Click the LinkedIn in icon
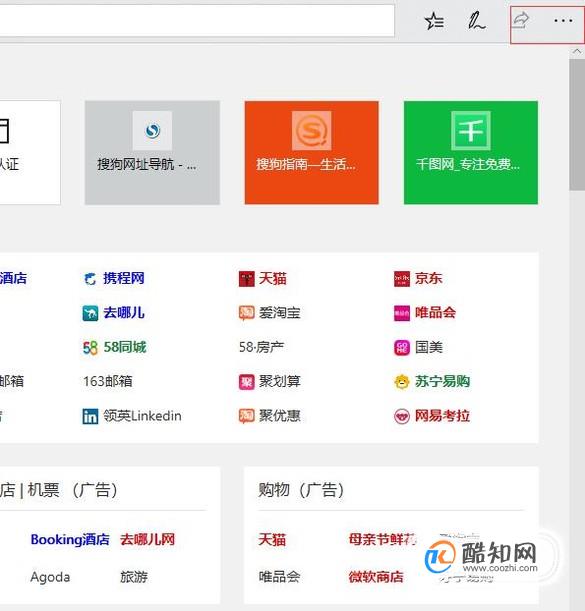Image resolution: width=585 pixels, height=611 pixels. click(90, 416)
